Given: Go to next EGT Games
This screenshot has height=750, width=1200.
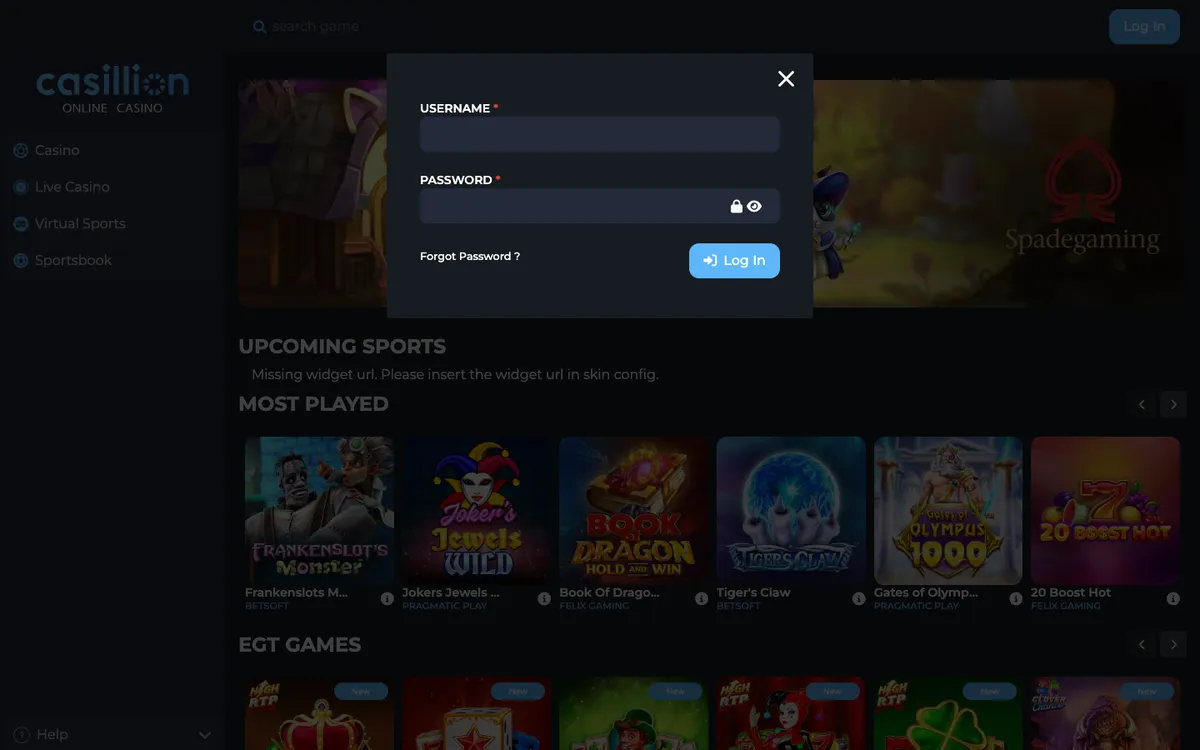Looking at the screenshot, I should coord(1174,645).
